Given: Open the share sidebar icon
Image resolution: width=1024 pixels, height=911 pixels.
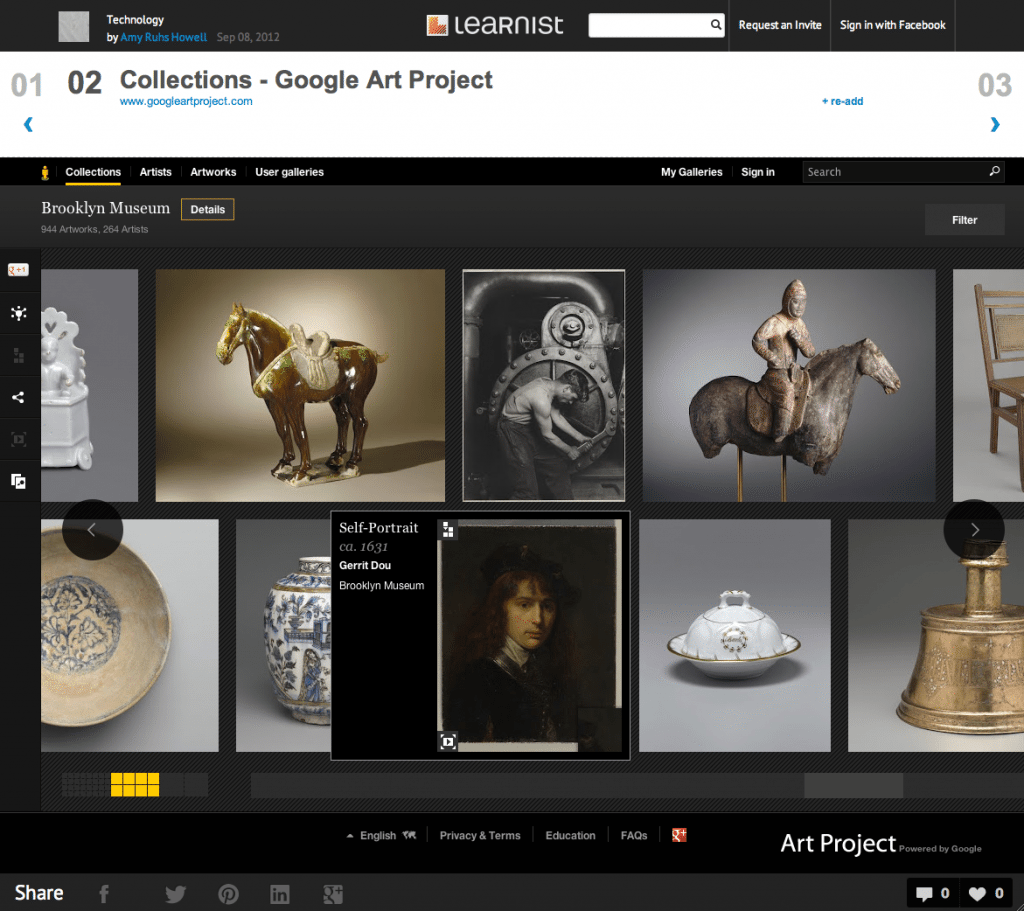Looking at the screenshot, I should [19, 397].
